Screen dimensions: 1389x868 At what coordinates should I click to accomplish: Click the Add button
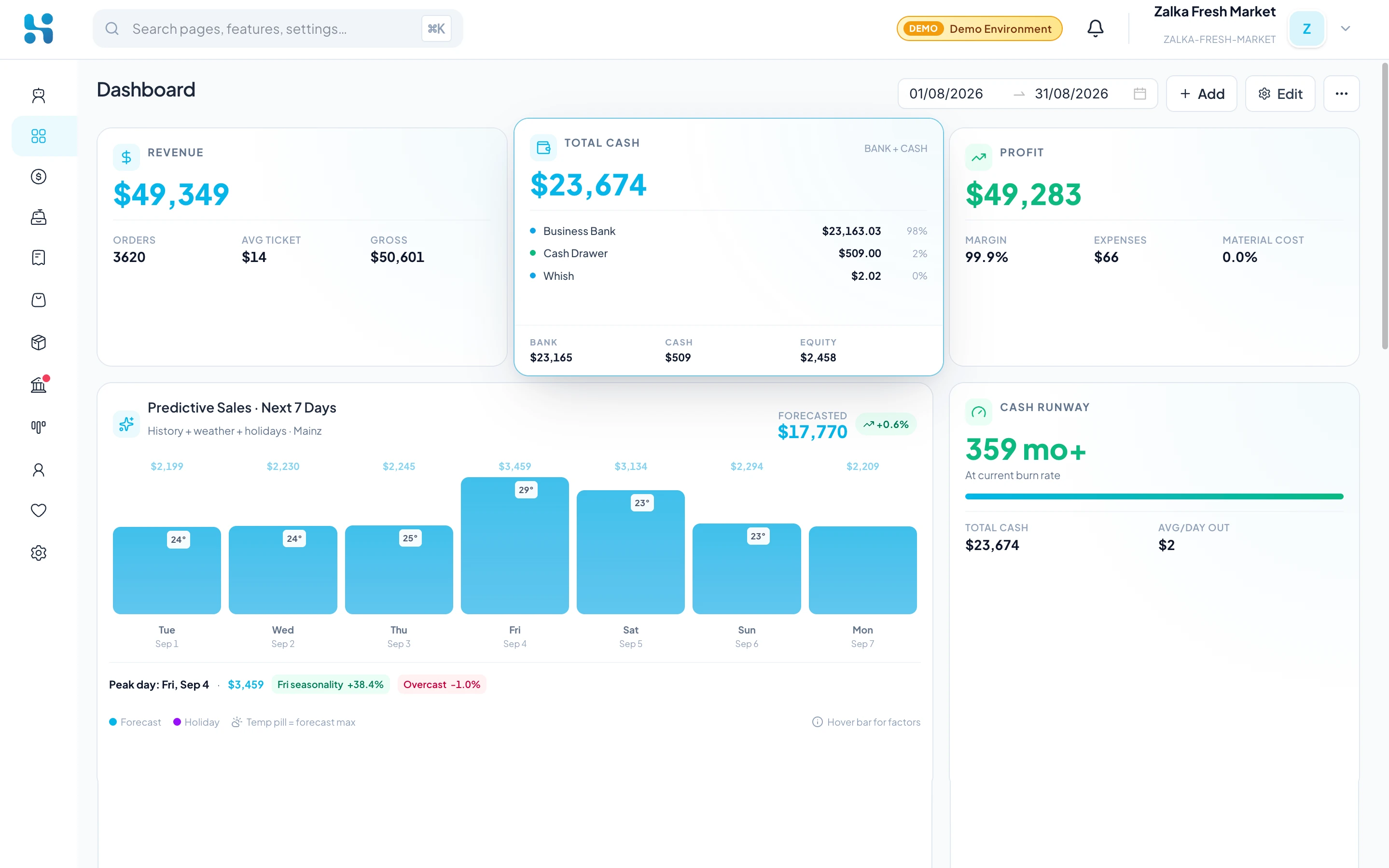coord(1201,94)
